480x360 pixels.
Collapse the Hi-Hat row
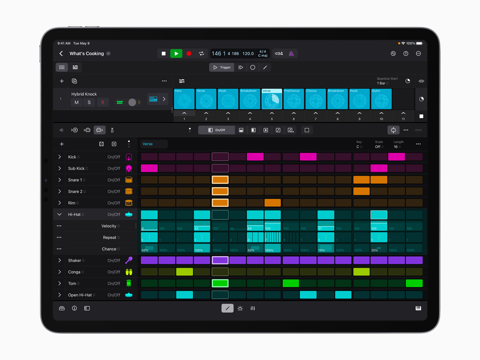pos(60,214)
